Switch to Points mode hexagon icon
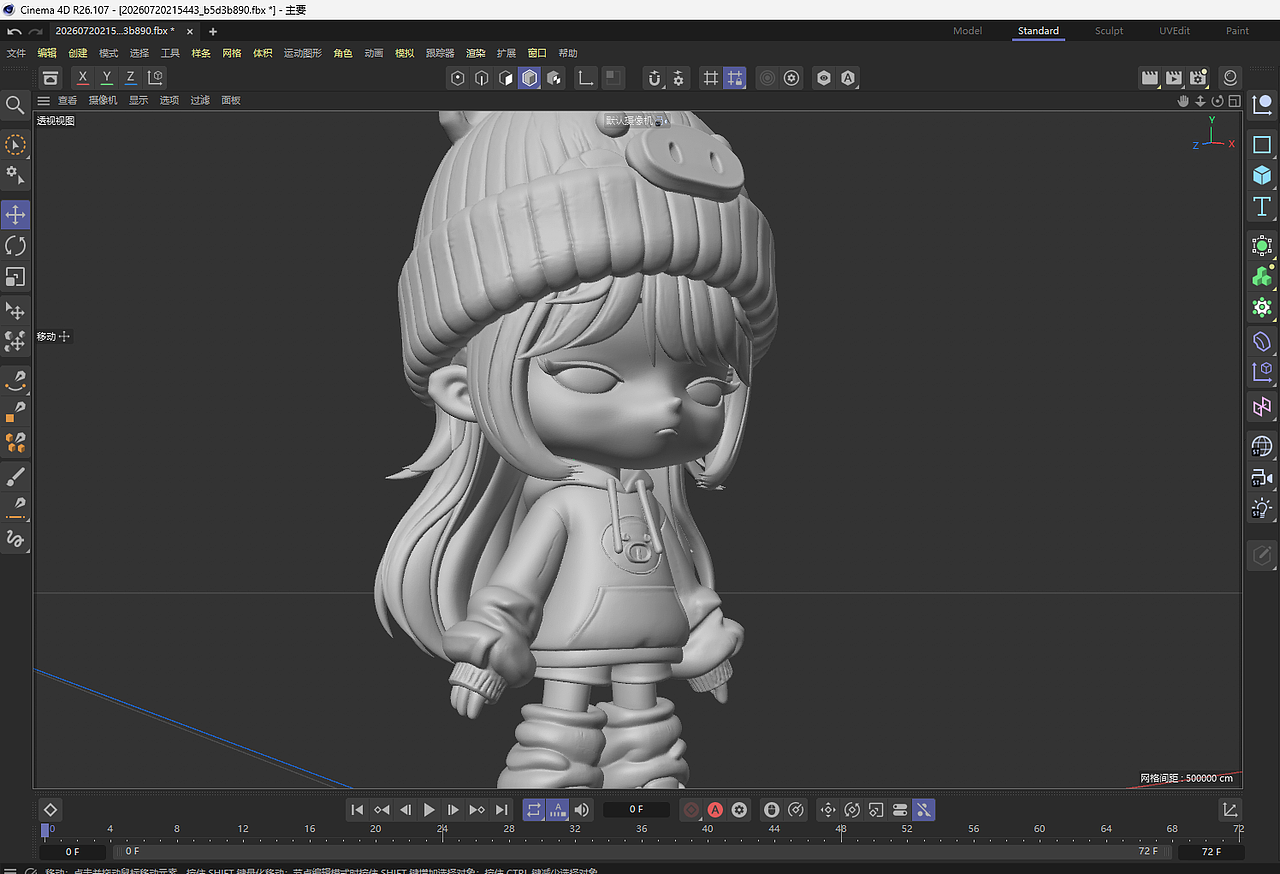 (x=458, y=78)
